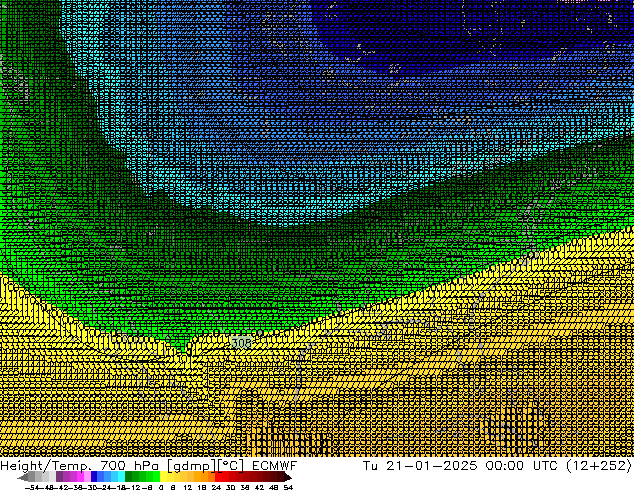
Task: Click the '700 hPa' level text
Action: pos(129,466)
